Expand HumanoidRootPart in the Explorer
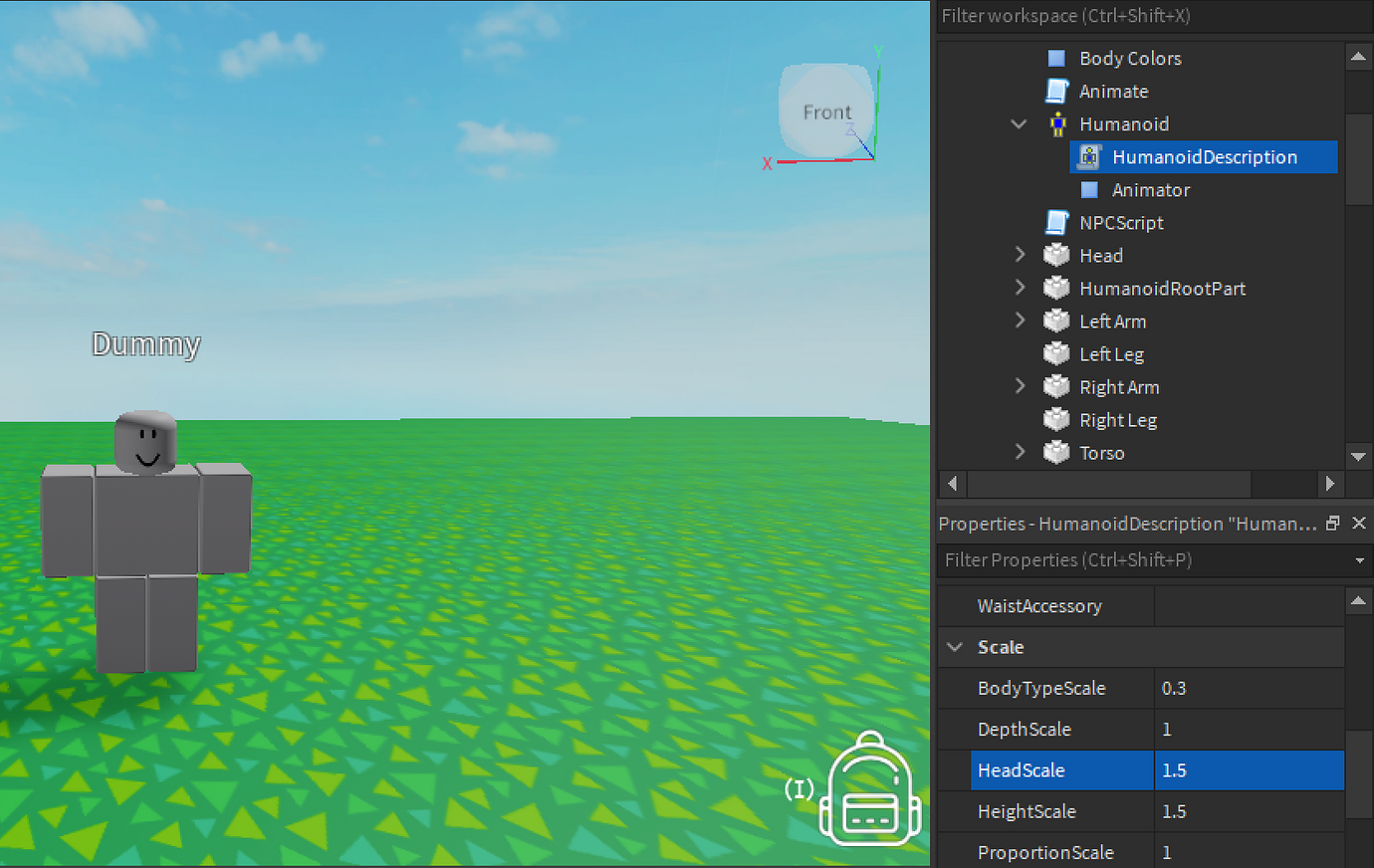The height and width of the screenshot is (868, 1374). click(x=1019, y=288)
